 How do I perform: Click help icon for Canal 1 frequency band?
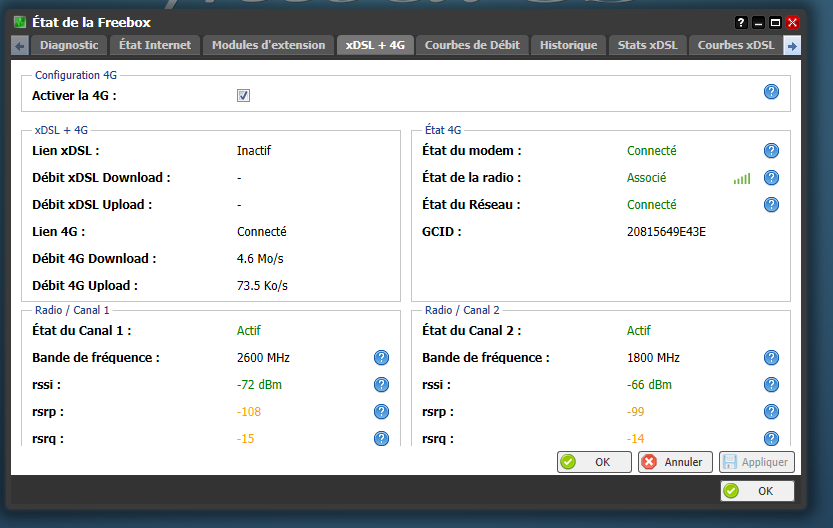pyautogui.click(x=381, y=358)
